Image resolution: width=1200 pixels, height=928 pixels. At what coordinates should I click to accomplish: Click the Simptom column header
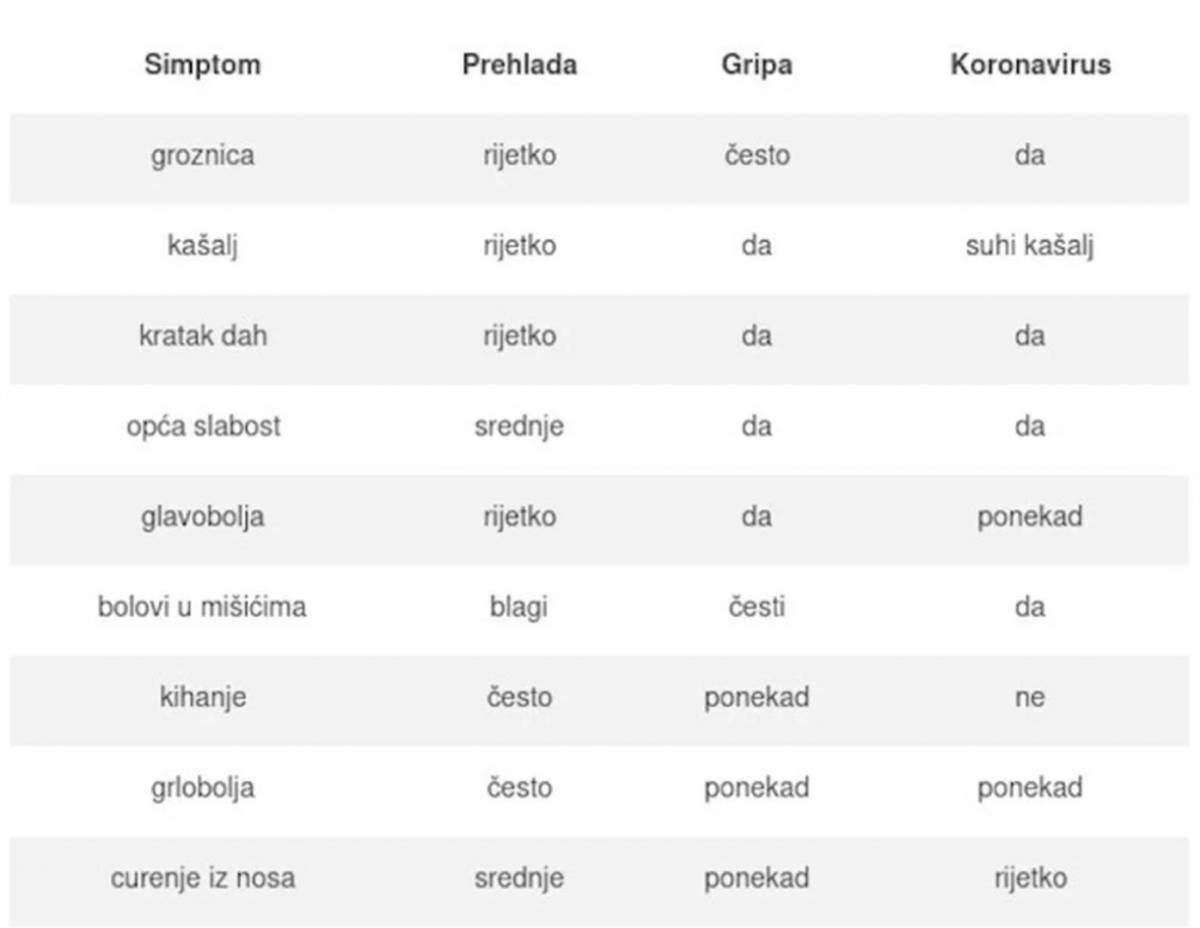202,65
